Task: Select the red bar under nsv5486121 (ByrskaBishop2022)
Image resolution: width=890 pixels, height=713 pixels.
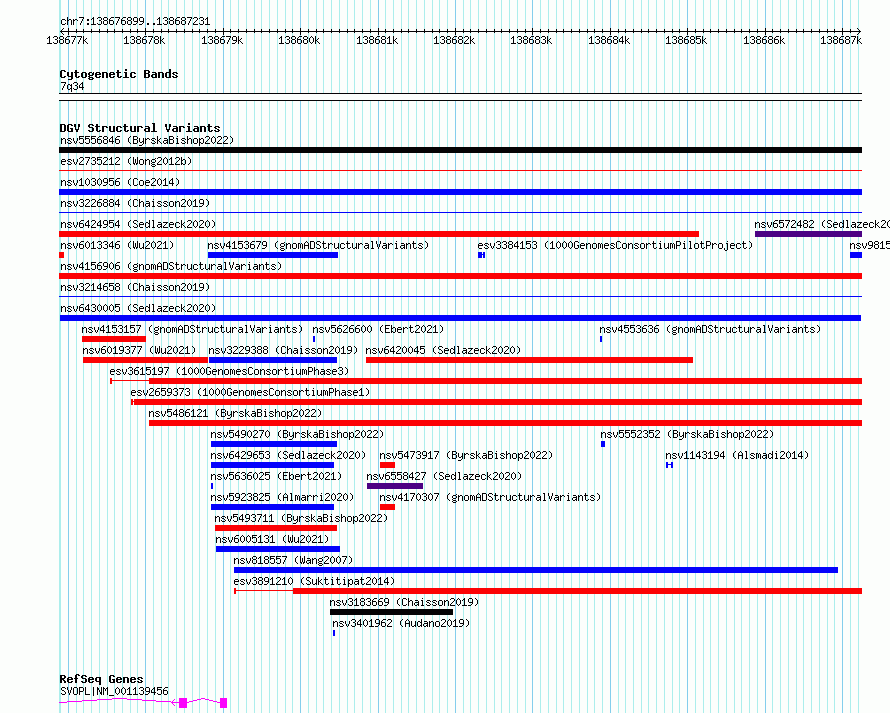Action: 505,423
